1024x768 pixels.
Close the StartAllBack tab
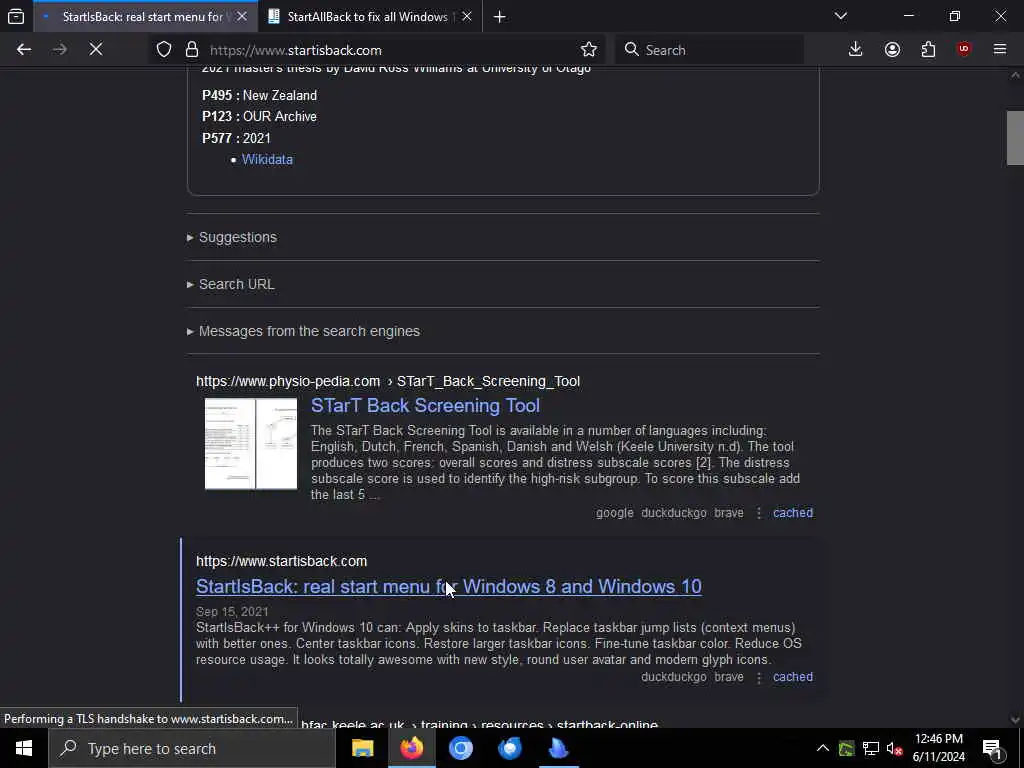click(466, 17)
